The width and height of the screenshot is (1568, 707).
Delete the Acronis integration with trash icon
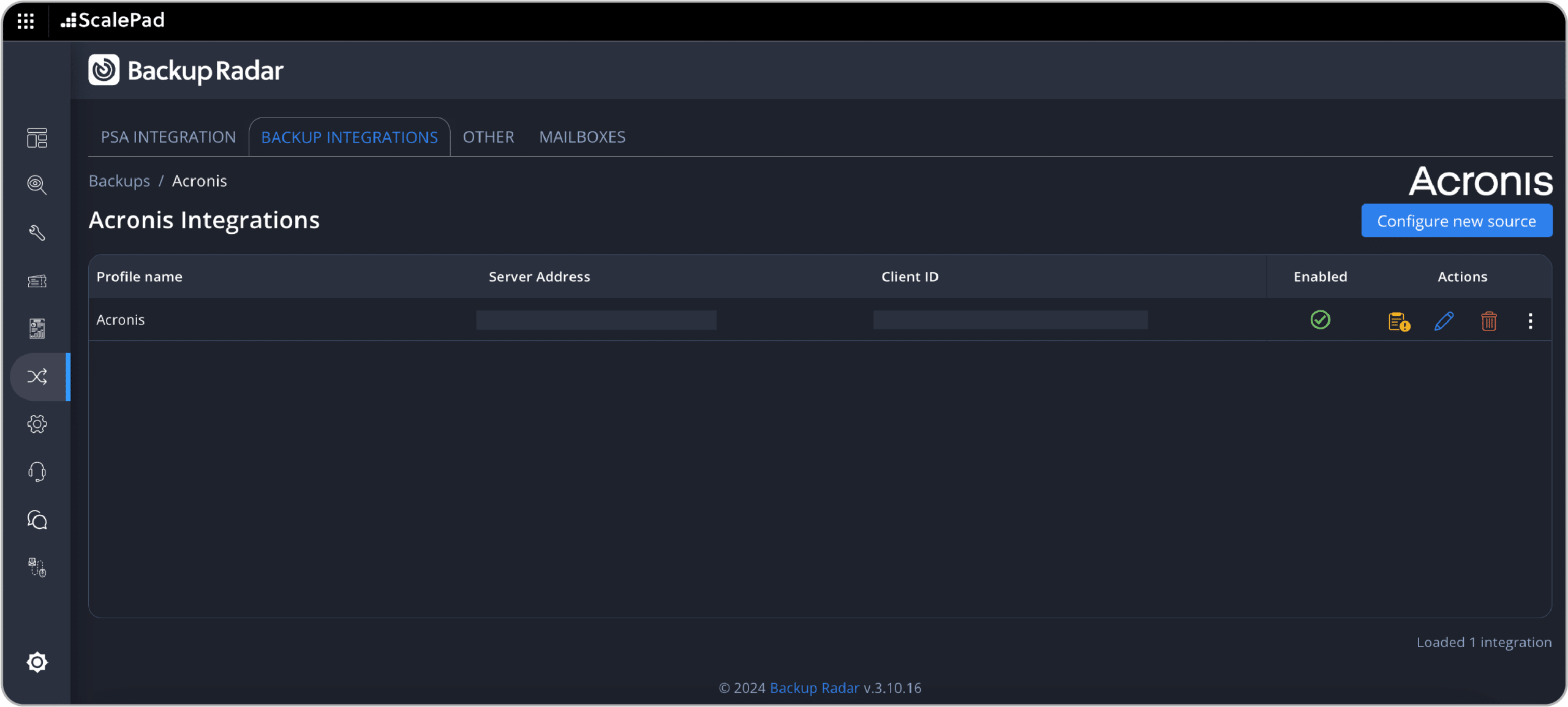pos(1489,321)
